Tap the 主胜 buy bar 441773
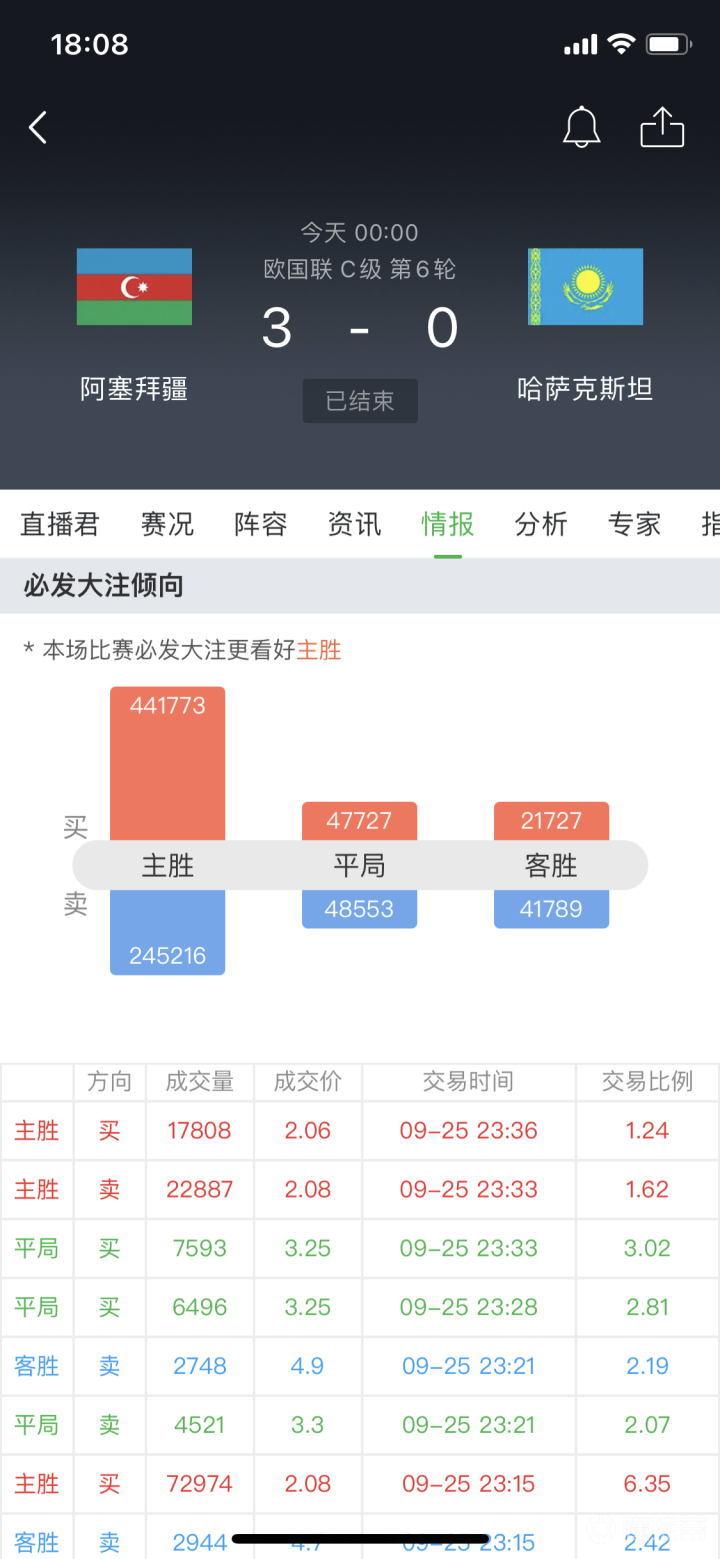 167,762
